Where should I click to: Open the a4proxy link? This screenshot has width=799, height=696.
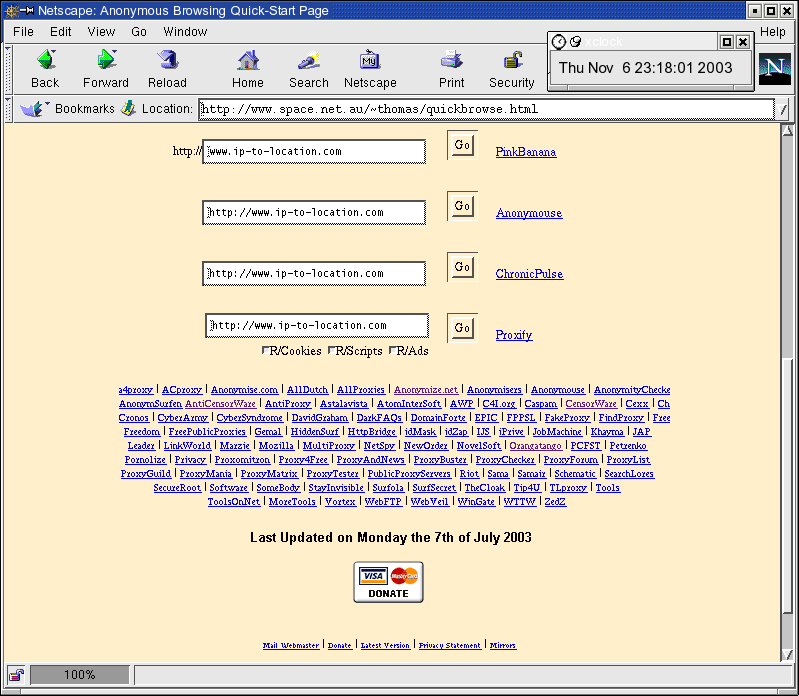pyautogui.click(x=136, y=390)
